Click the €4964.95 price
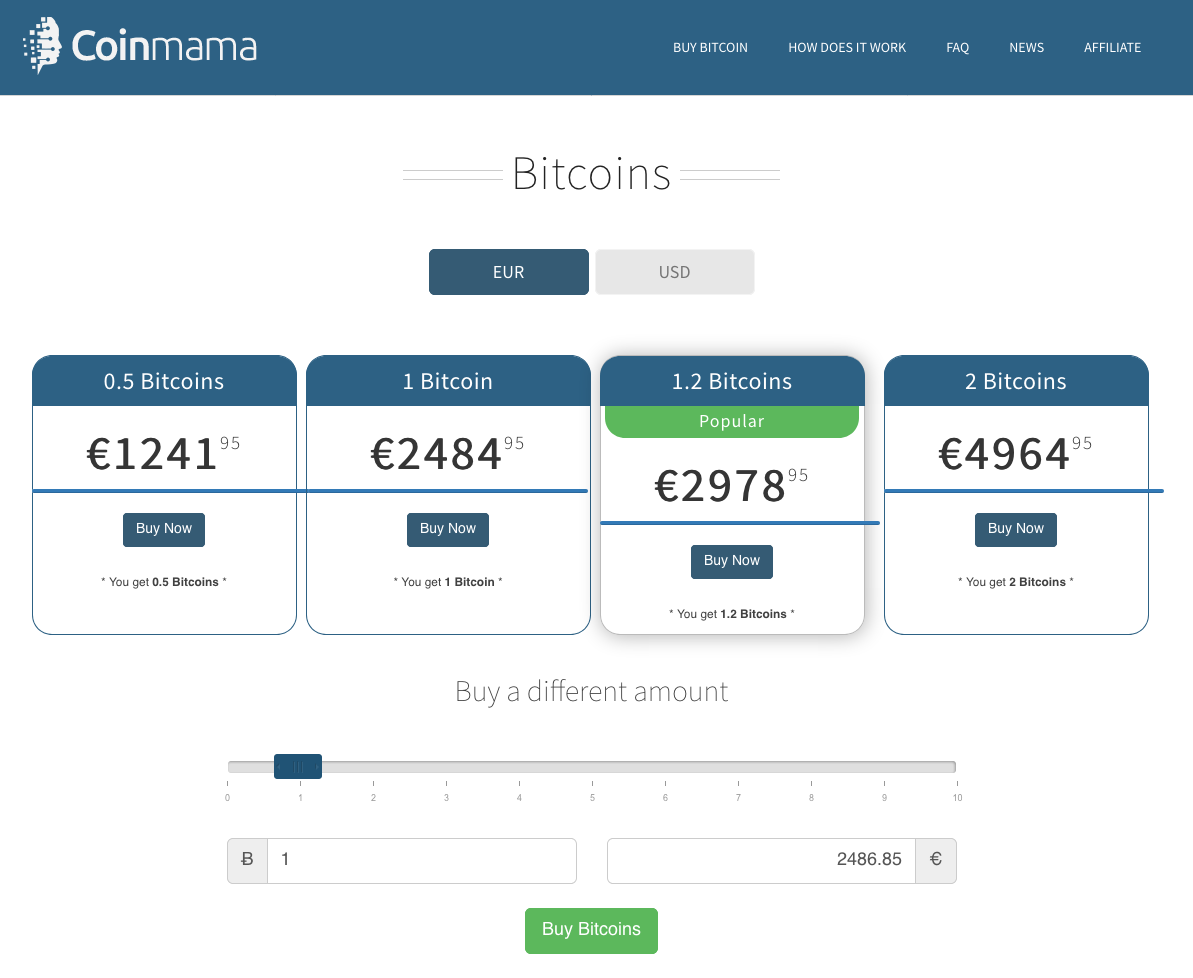Screen dimensions: 1193x978 point(1016,454)
